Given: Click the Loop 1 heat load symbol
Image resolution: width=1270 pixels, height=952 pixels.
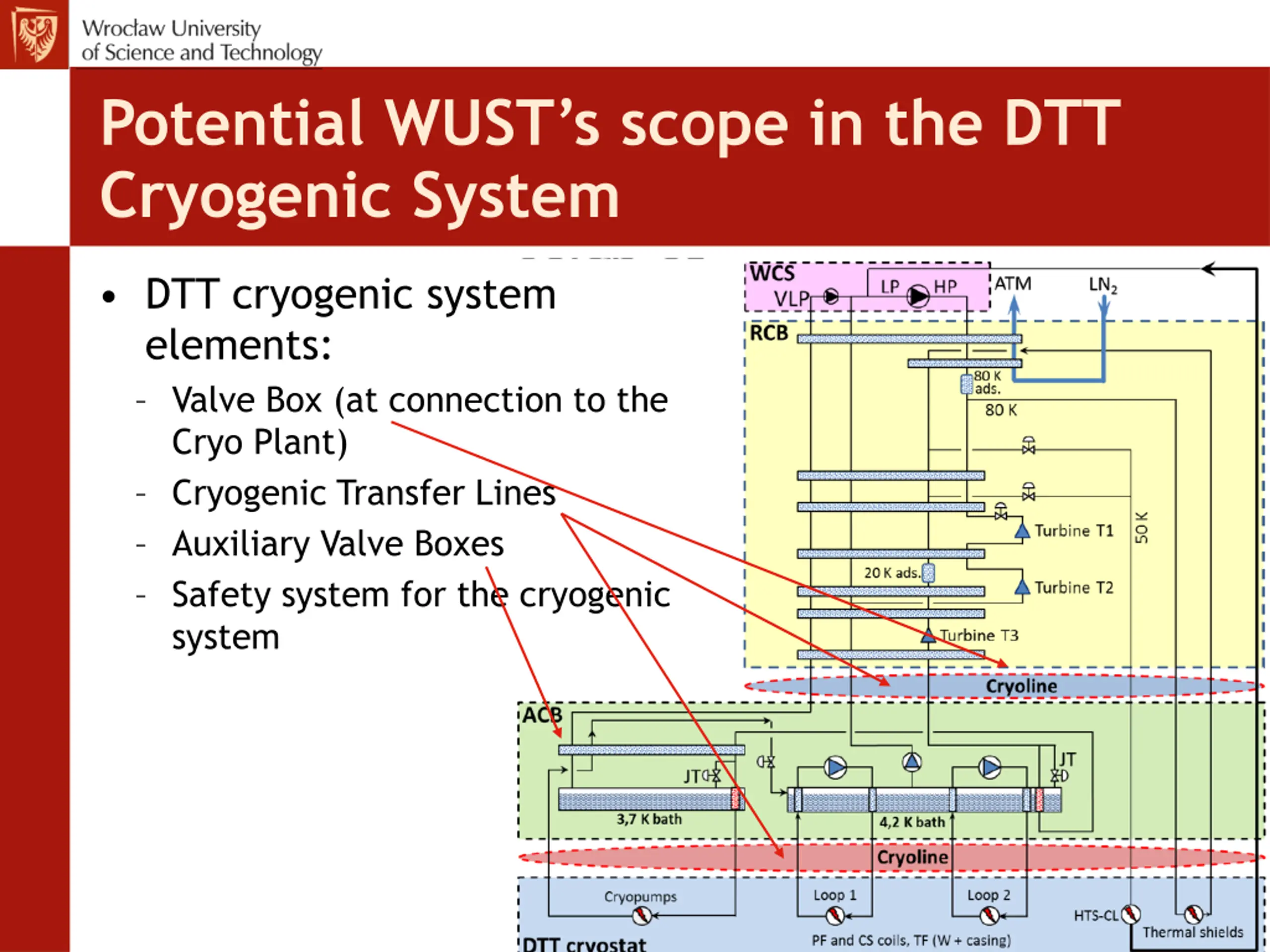Looking at the screenshot, I should (835, 916).
